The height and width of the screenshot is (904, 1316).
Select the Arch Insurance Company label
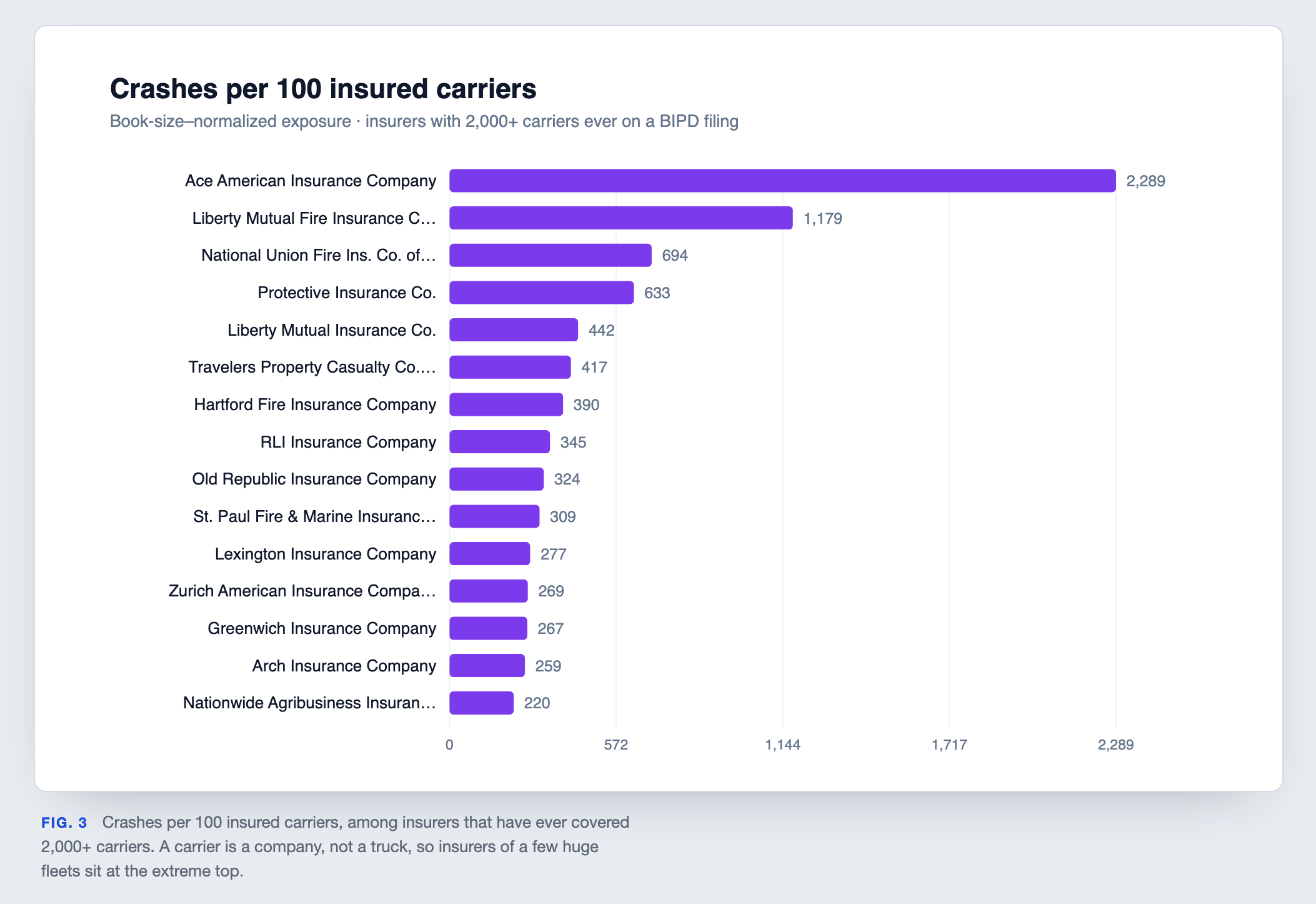pyautogui.click(x=344, y=666)
